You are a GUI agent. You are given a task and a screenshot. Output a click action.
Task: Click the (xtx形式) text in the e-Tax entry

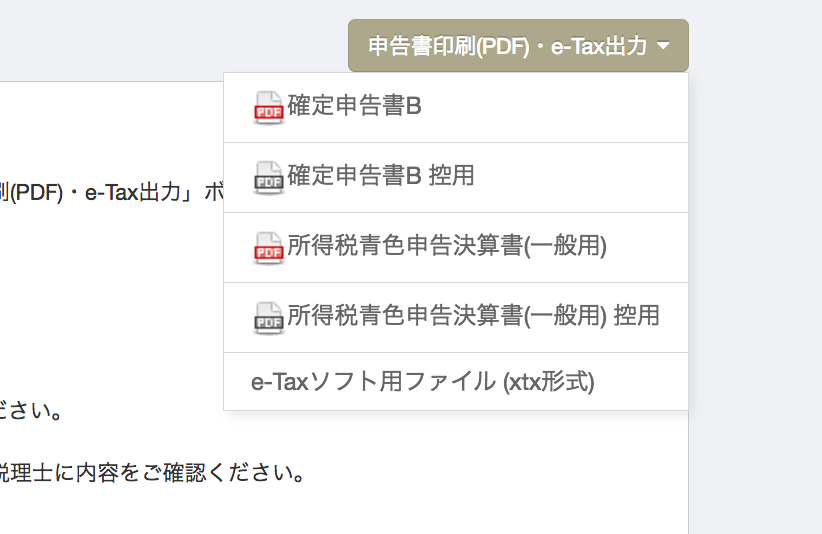tap(549, 382)
